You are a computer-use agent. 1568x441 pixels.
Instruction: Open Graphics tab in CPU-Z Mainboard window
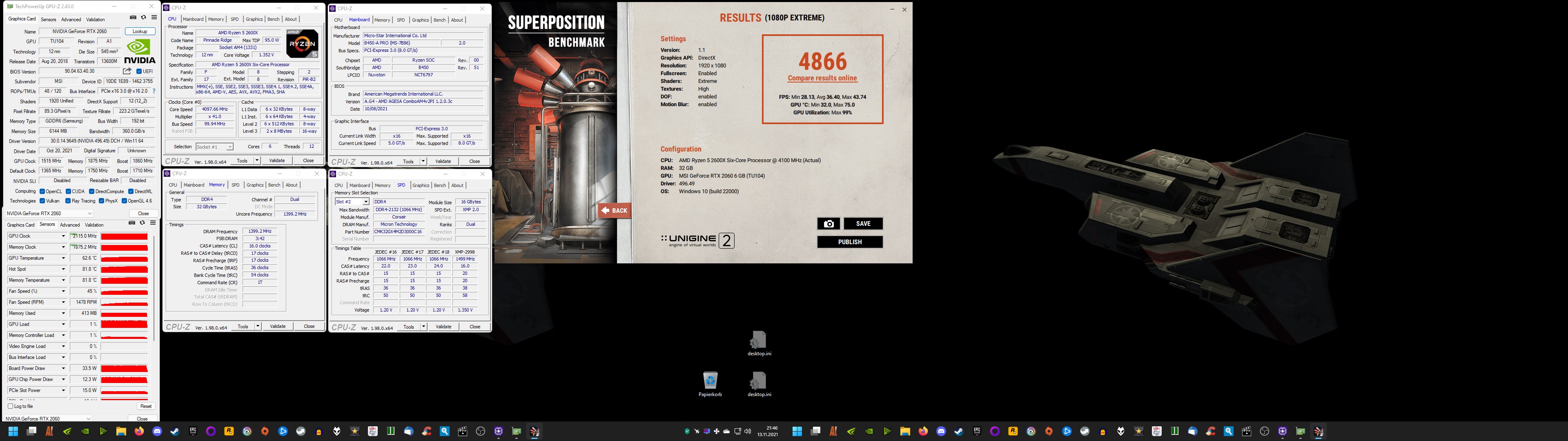(420, 20)
